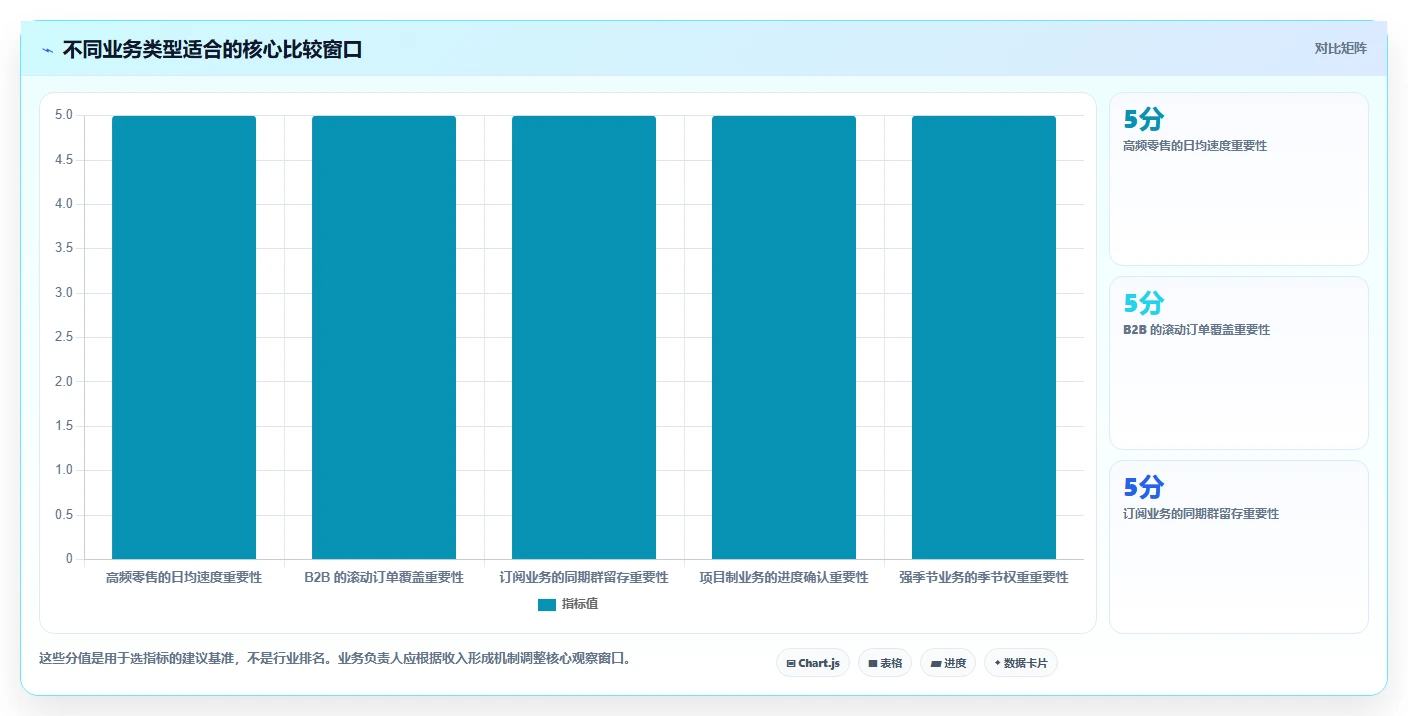
Task: Click the 项目制业务的进度确认重要性 bar
Action: (784, 337)
